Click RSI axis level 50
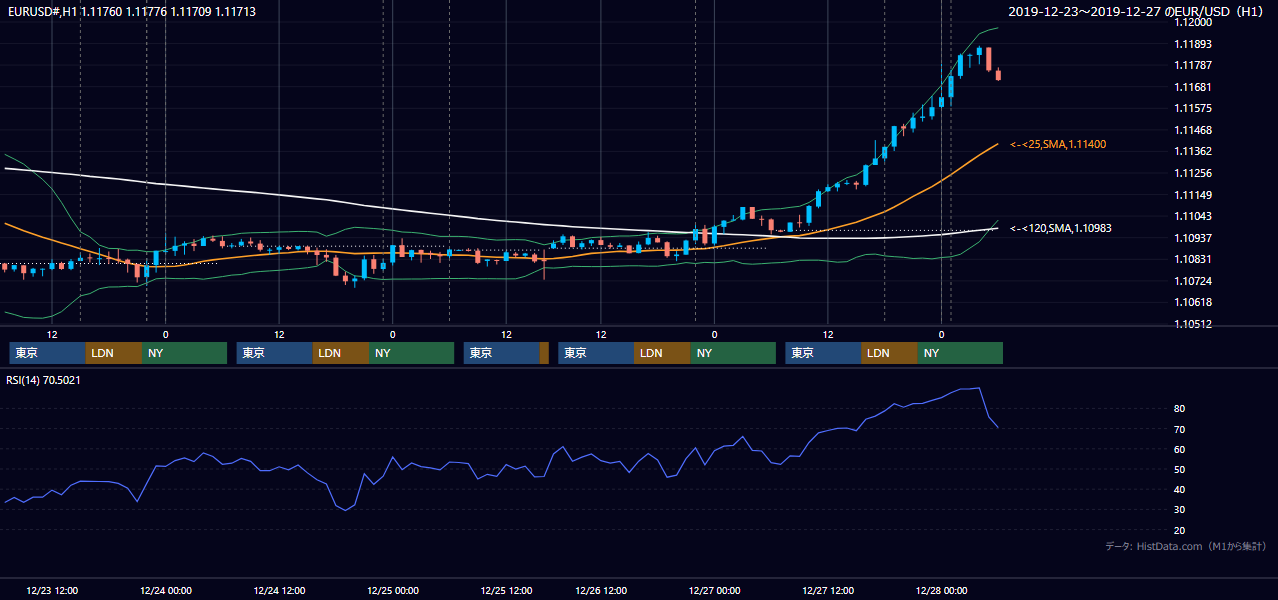The height and width of the screenshot is (600, 1278). (1180, 470)
